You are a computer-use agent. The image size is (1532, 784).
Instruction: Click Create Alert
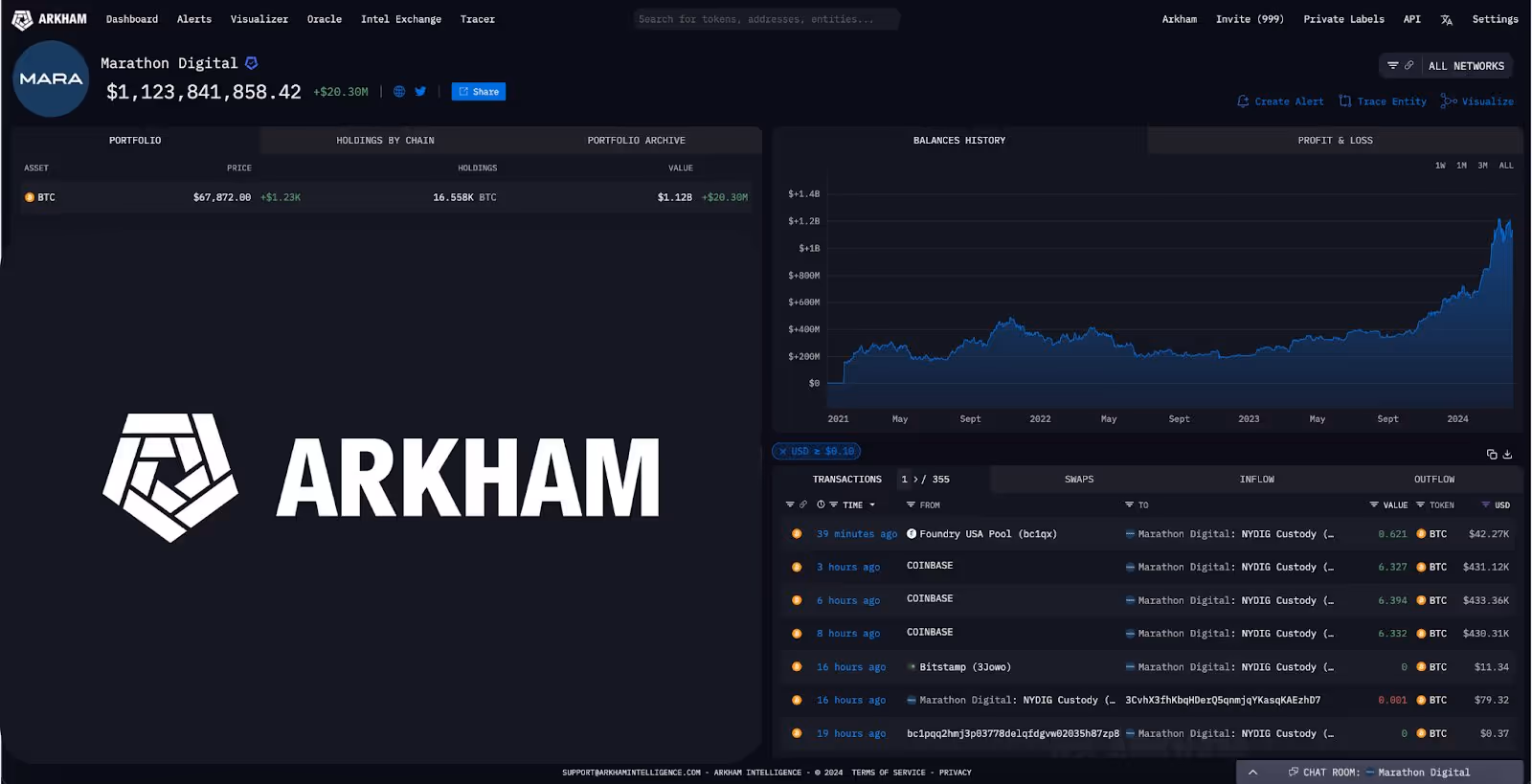coord(1280,101)
